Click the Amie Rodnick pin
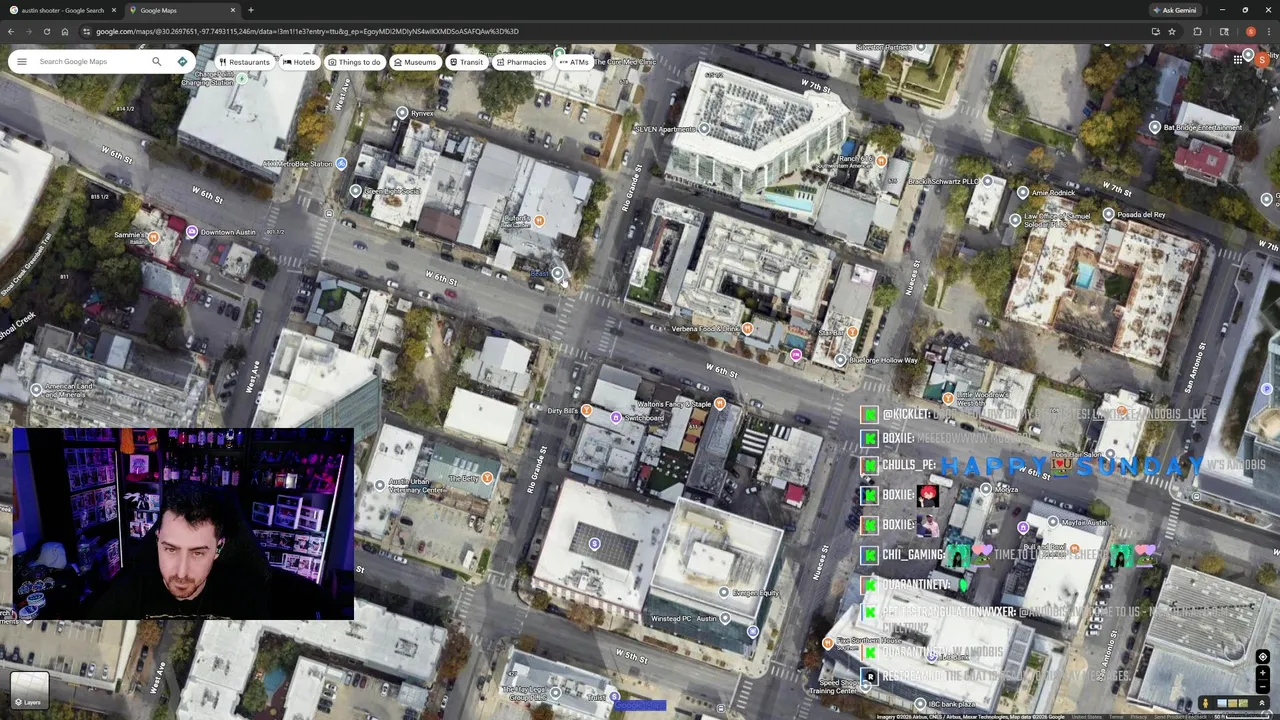 pos(1022,192)
